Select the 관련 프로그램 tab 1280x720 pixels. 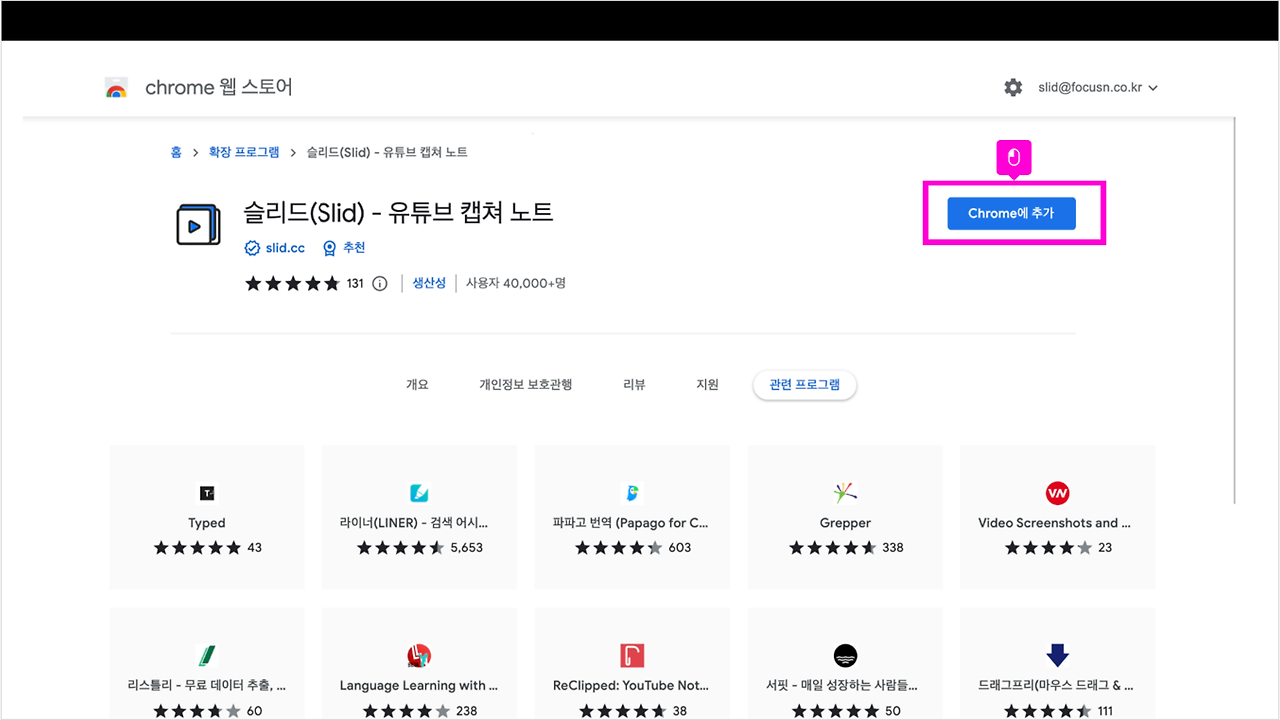tap(804, 384)
